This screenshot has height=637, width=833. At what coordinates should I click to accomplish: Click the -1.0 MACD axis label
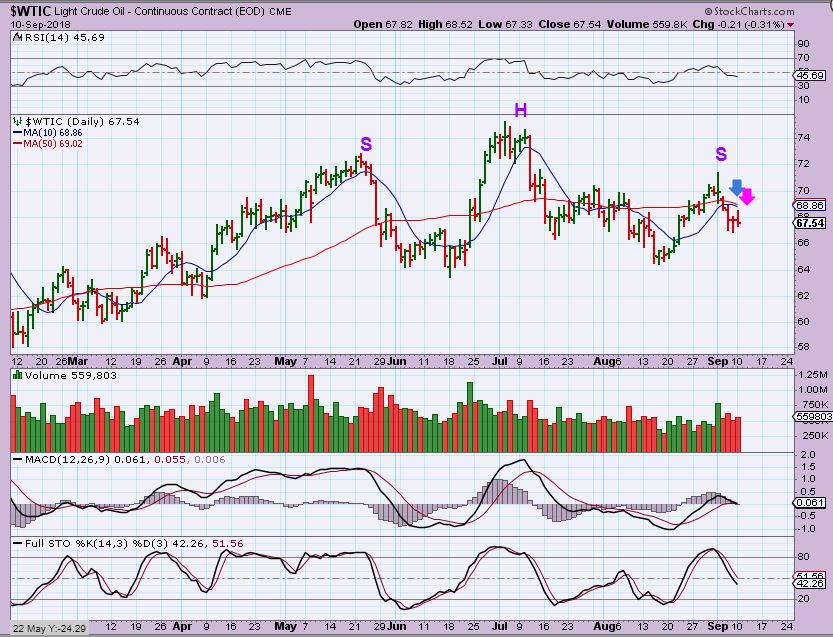coord(806,529)
